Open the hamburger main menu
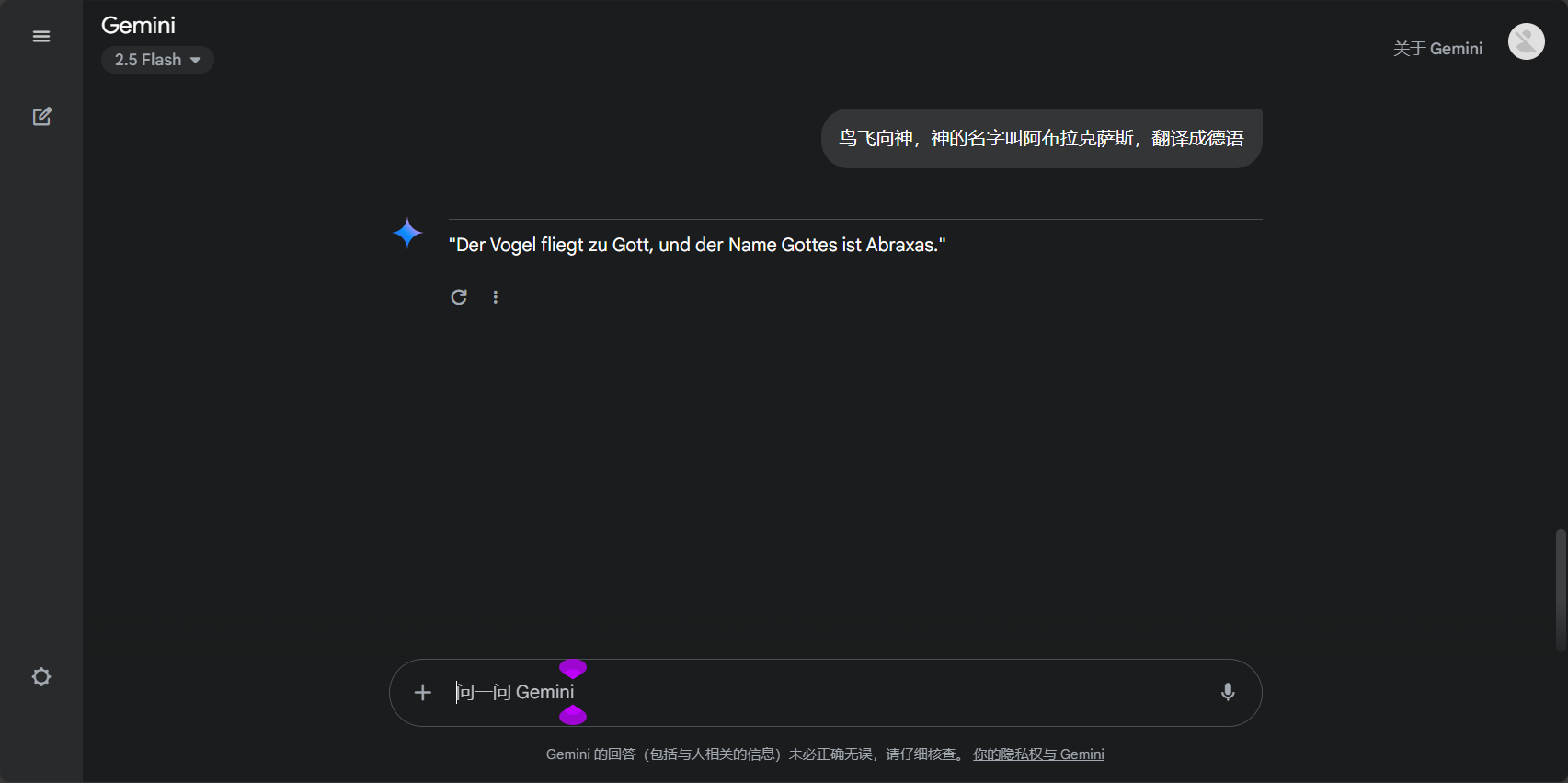 point(41,37)
